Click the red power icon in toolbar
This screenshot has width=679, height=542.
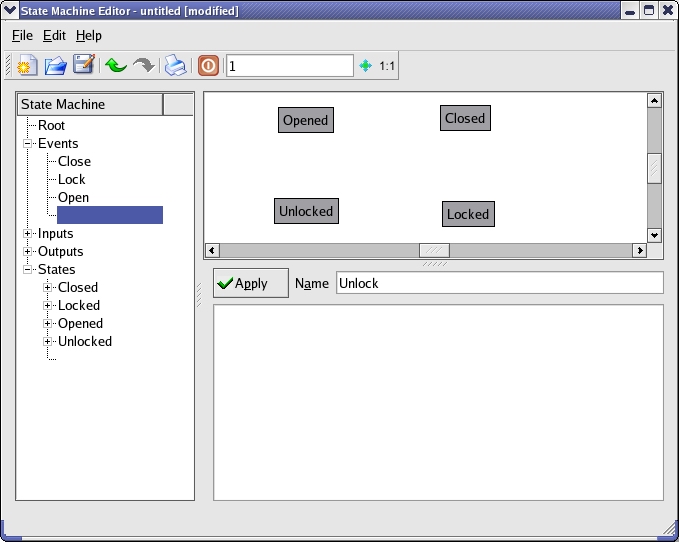pyautogui.click(x=208, y=66)
